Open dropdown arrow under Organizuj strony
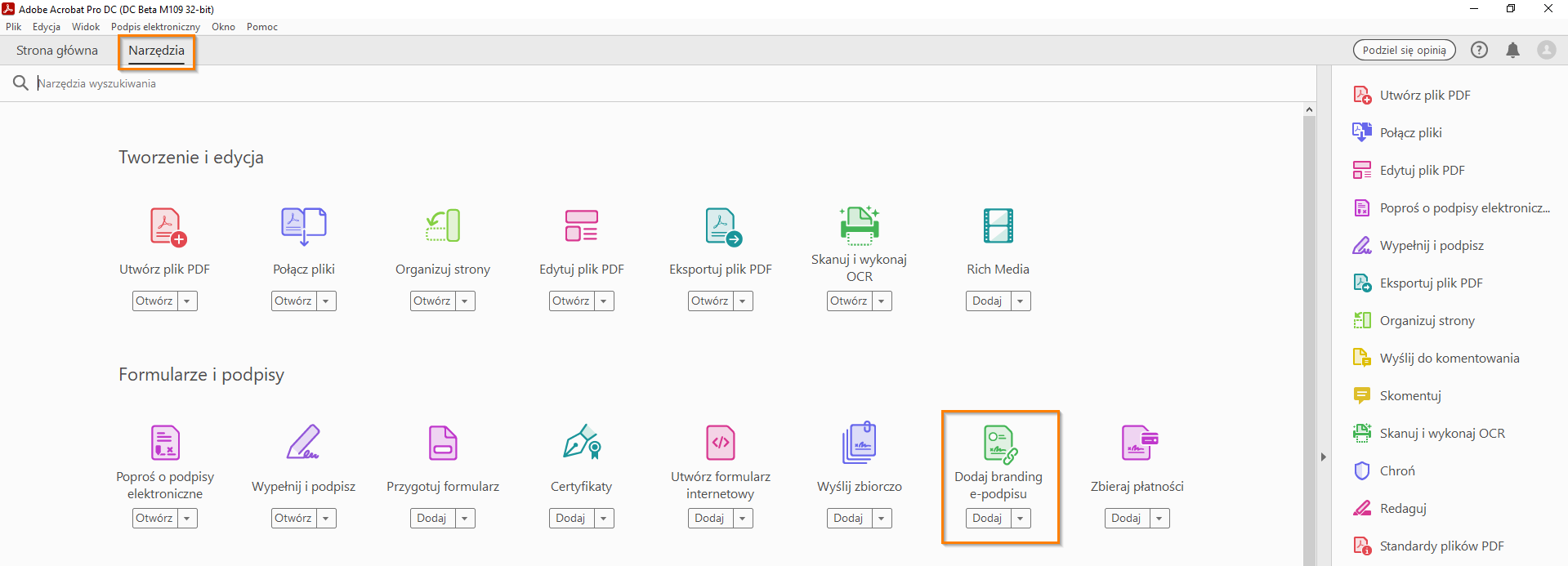Screen dimensions: 1568x566 (465, 301)
